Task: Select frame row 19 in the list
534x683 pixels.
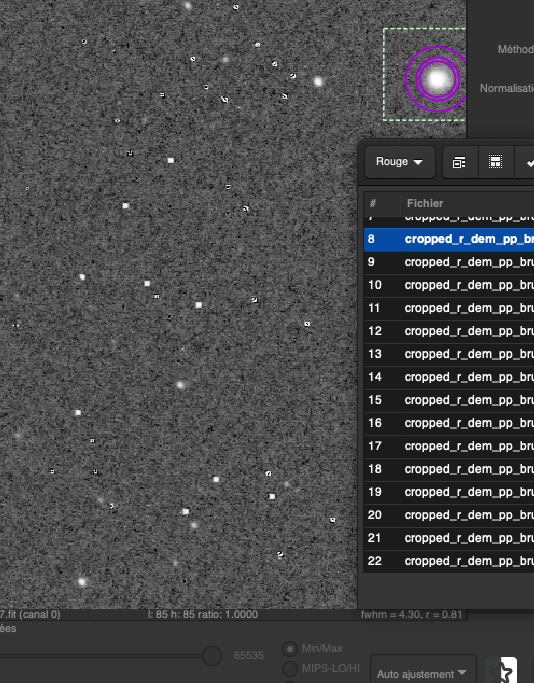Action: click(449, 492)
